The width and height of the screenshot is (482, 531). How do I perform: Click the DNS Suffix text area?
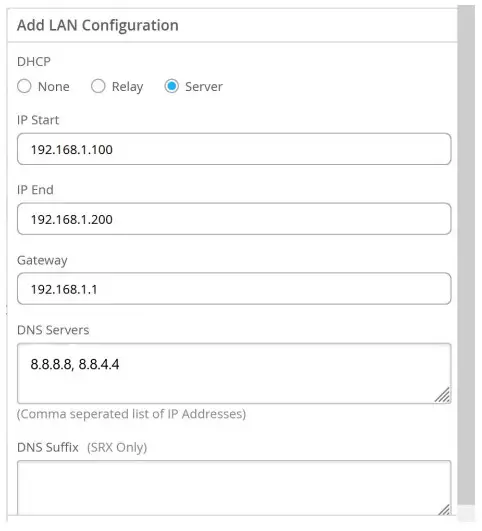234,488
